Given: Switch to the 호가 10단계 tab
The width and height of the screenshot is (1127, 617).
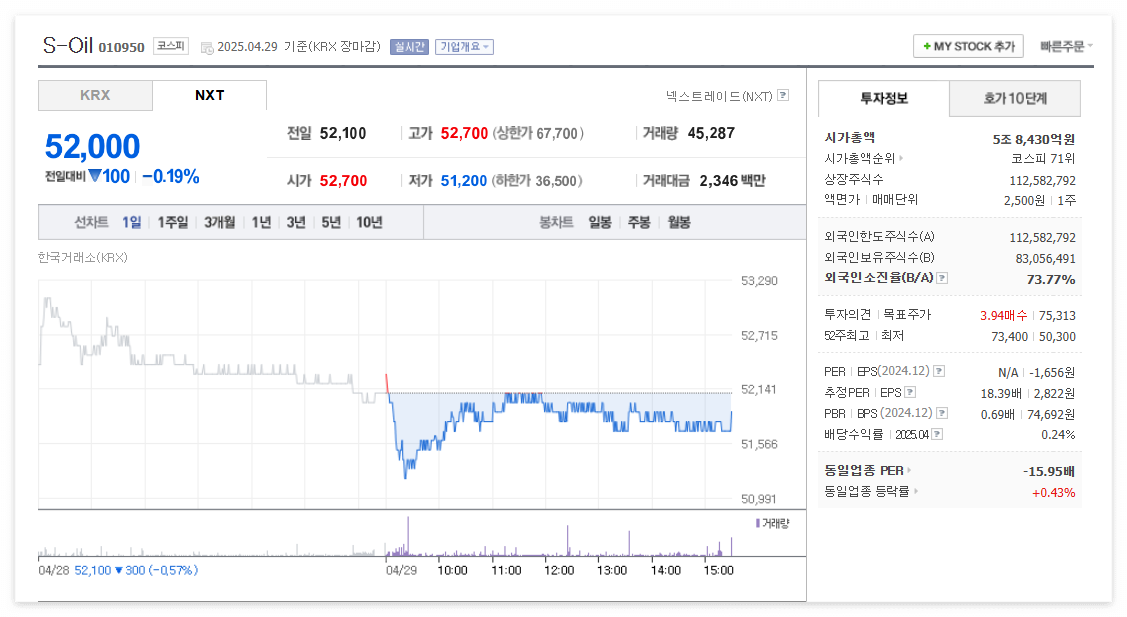Looking at the screenshot, I should click(x=1015, y=98).
